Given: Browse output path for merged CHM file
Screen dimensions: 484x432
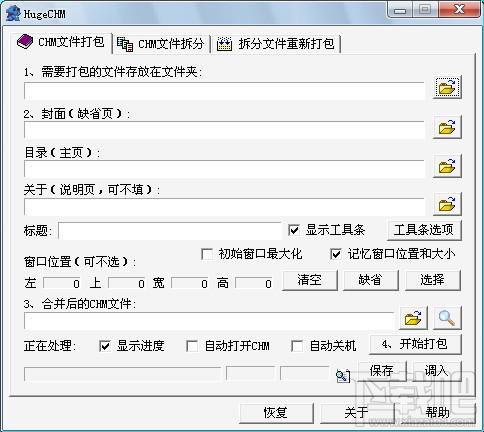Looking at the screenshot, I should [413, 318].
